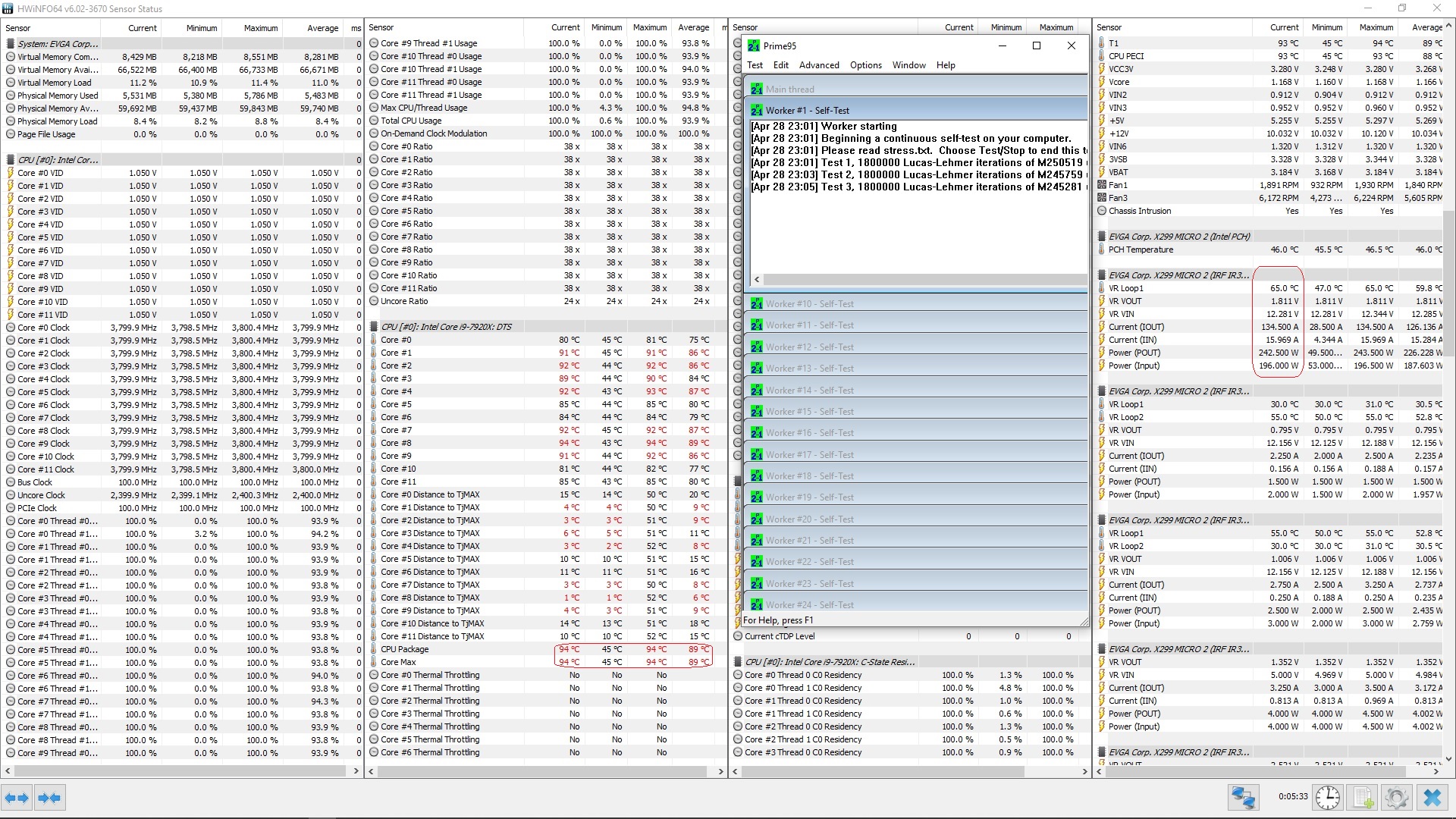Click the logging start sheet icon
Viewport: 1456px width, 819px height.
[x=1362, y=798]
